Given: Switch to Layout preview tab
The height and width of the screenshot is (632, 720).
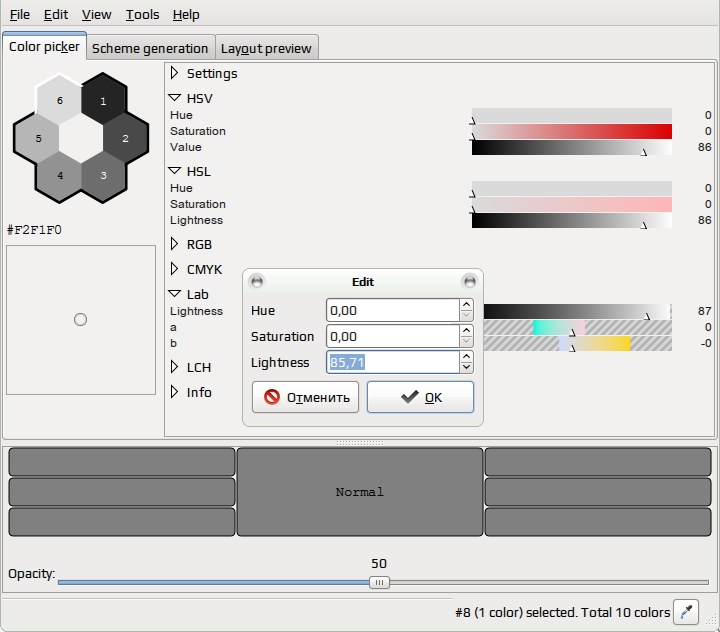Looking at the screenshot, I should click(x=266, y=48).
